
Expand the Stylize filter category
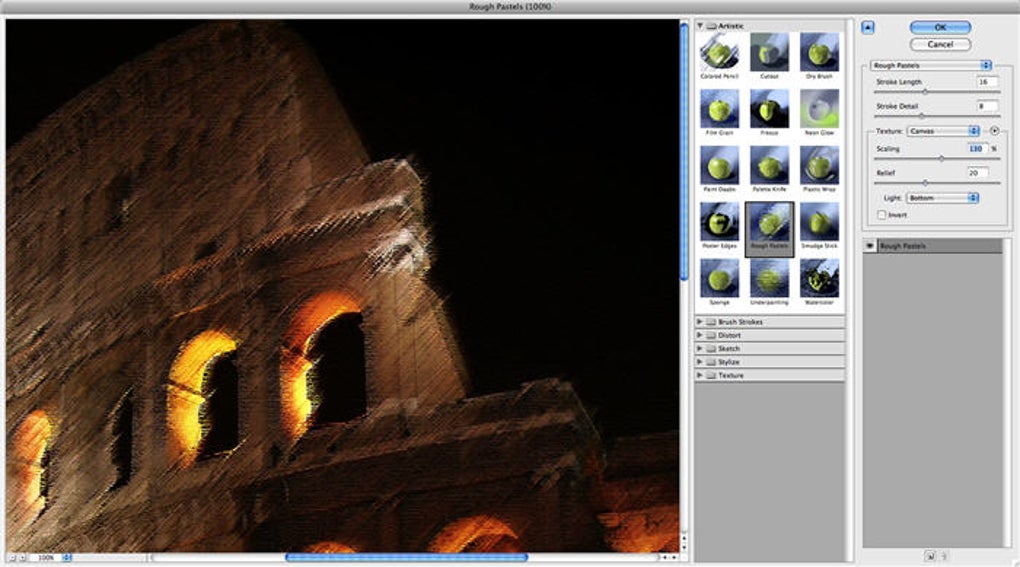point(700,362)
